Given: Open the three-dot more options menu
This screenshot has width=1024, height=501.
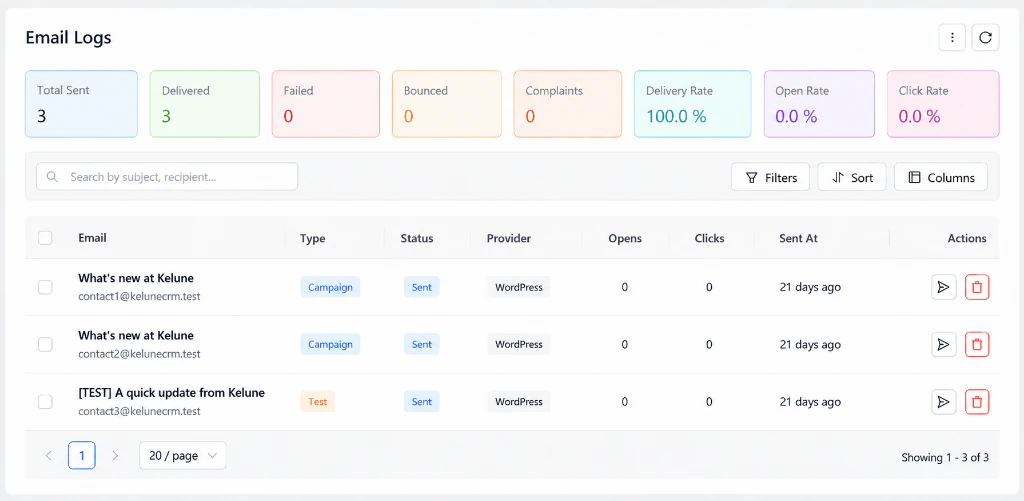Looking at the screenshot, I should (x=952, y=38).
